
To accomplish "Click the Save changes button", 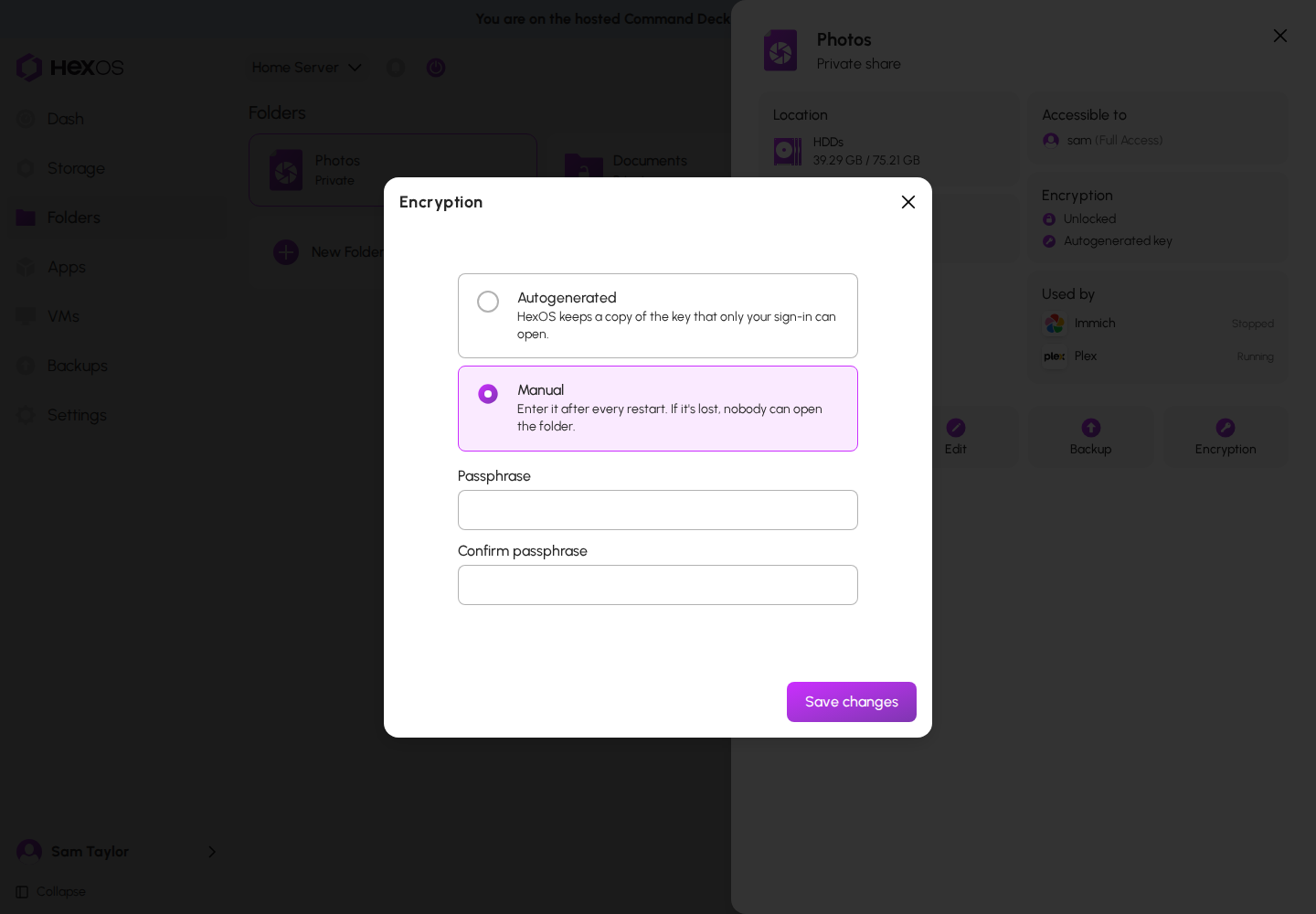I will coord(852,702).
